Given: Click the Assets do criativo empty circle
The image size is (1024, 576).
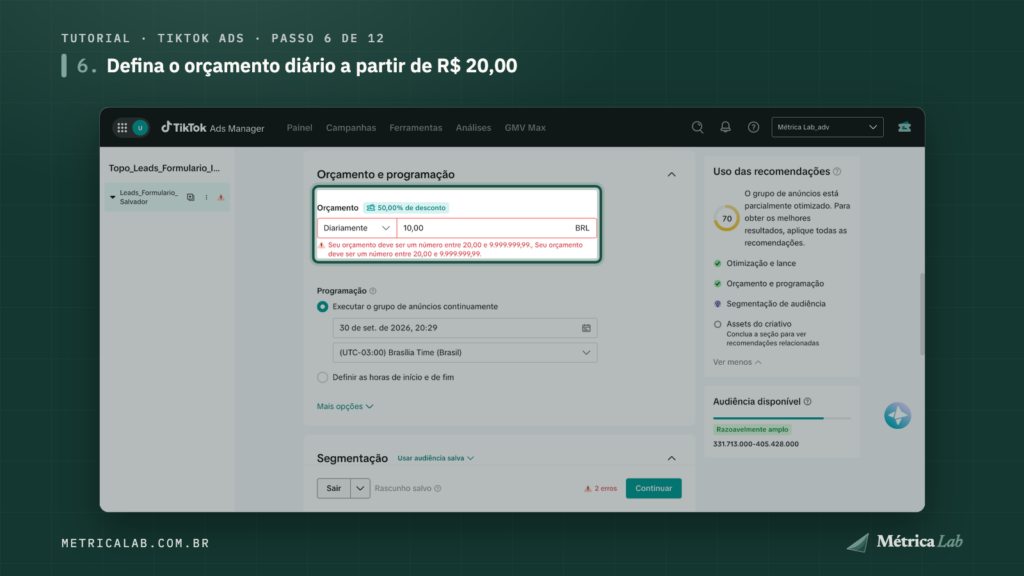Looking at the screenshot, I should click(718, 324).
